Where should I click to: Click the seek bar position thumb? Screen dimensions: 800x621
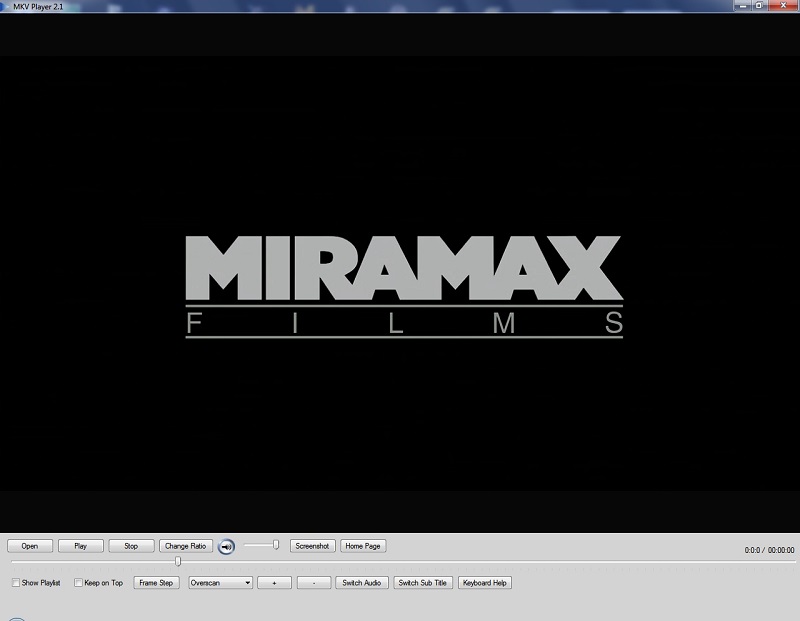(178, 561)
